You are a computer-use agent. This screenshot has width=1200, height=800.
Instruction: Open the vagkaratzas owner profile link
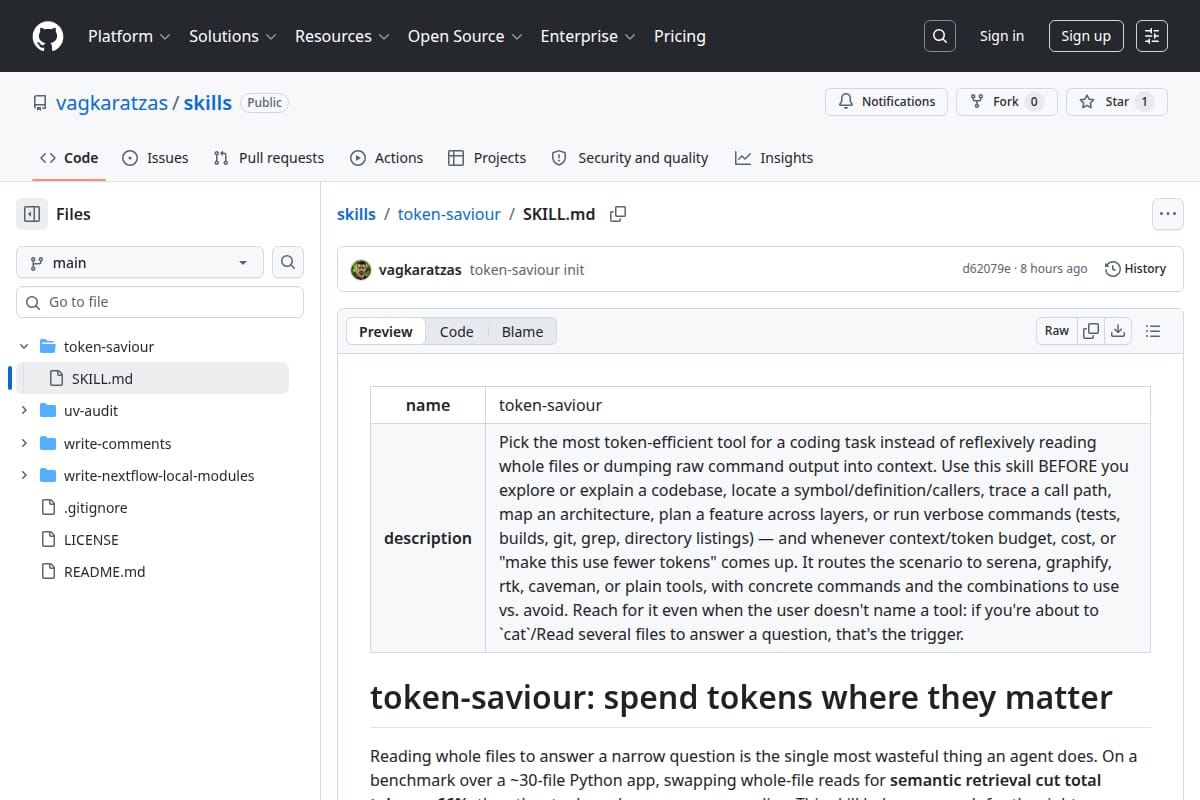(112, 103)
